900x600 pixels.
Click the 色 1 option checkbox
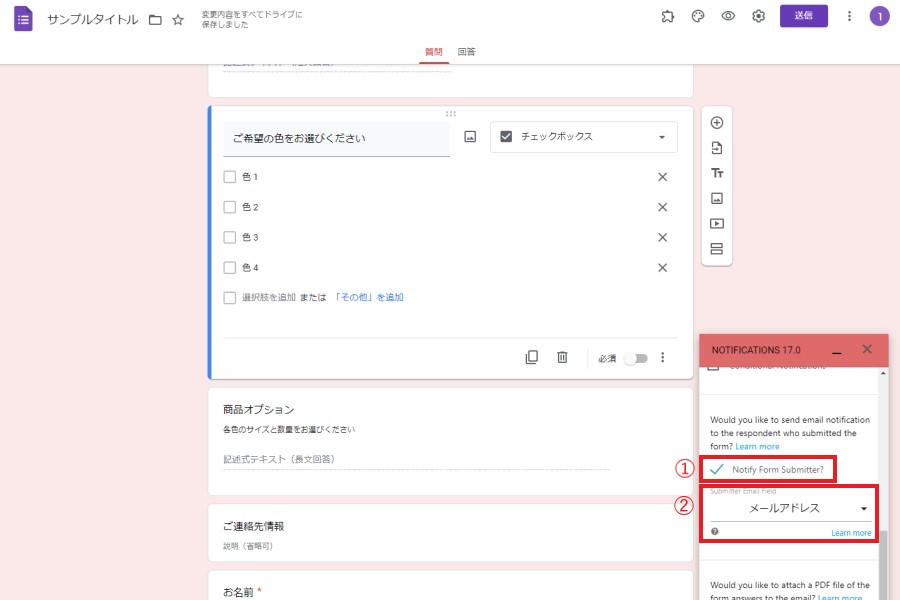tap(230, 177)
